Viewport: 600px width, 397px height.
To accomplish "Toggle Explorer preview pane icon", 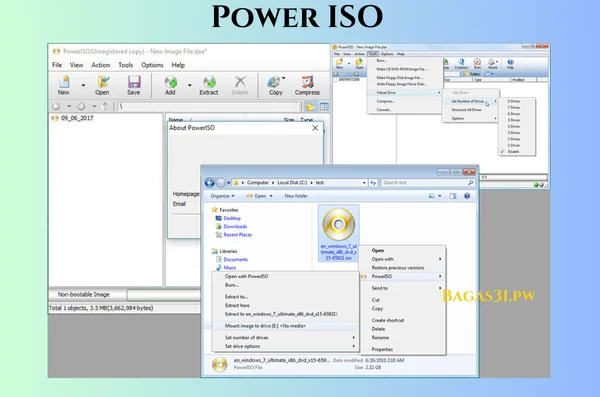I will 453,196.
